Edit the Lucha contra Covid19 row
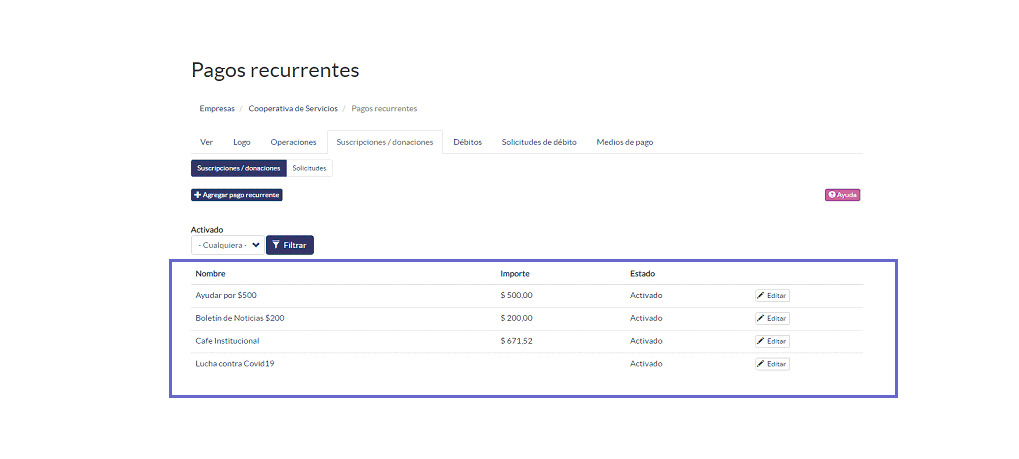1019x459 pixels. click(772, 364)
